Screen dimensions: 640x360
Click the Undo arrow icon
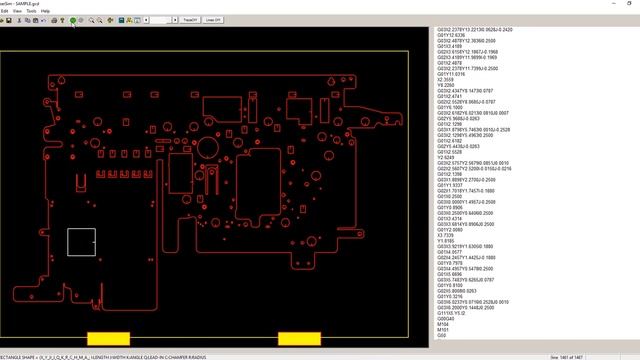coord(43,20)
